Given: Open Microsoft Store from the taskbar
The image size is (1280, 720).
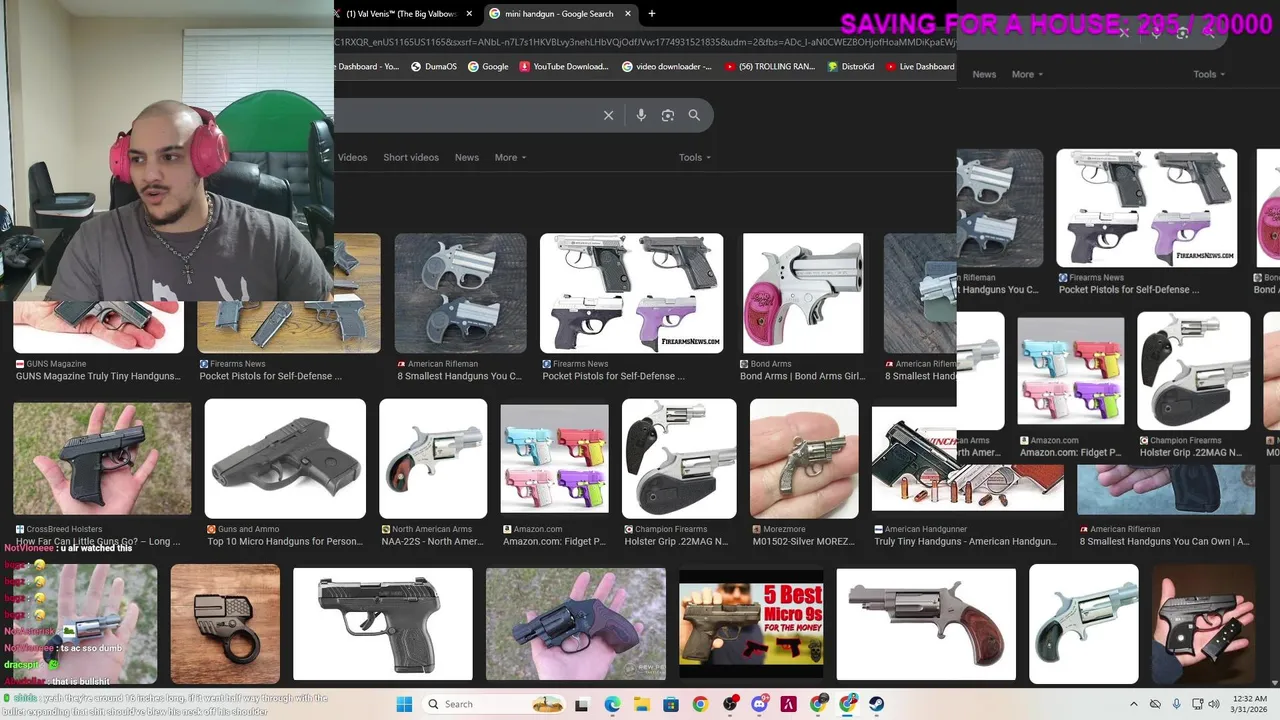Looking at the screenshot, I should [671, 704].
